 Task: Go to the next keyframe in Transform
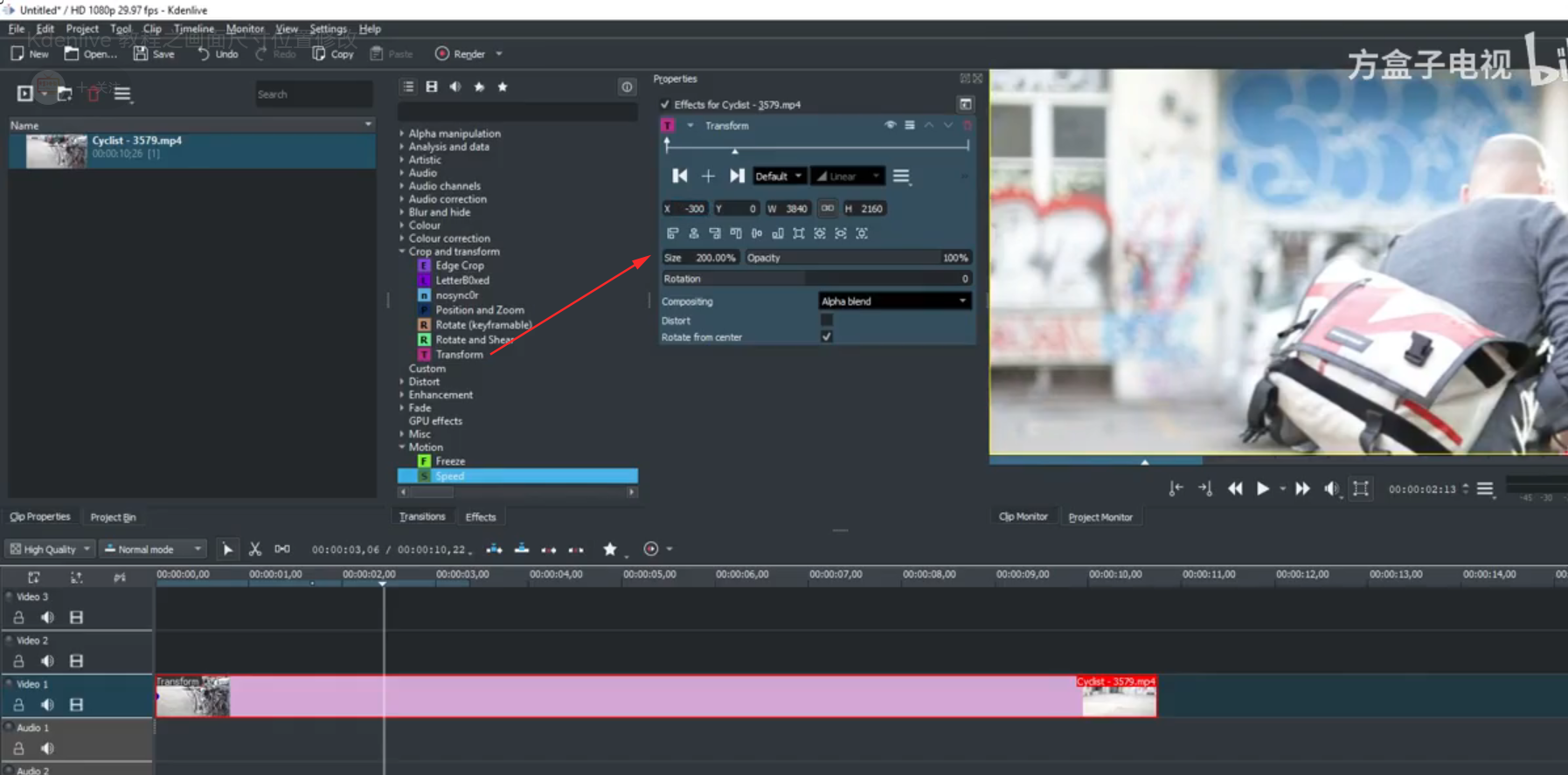pyautogui.click(x=737, y=176)
